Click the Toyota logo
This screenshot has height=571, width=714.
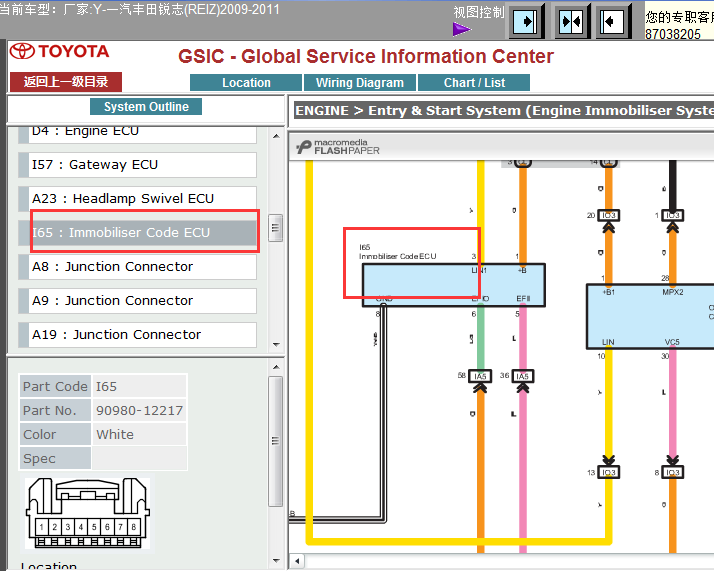(60, 51)
